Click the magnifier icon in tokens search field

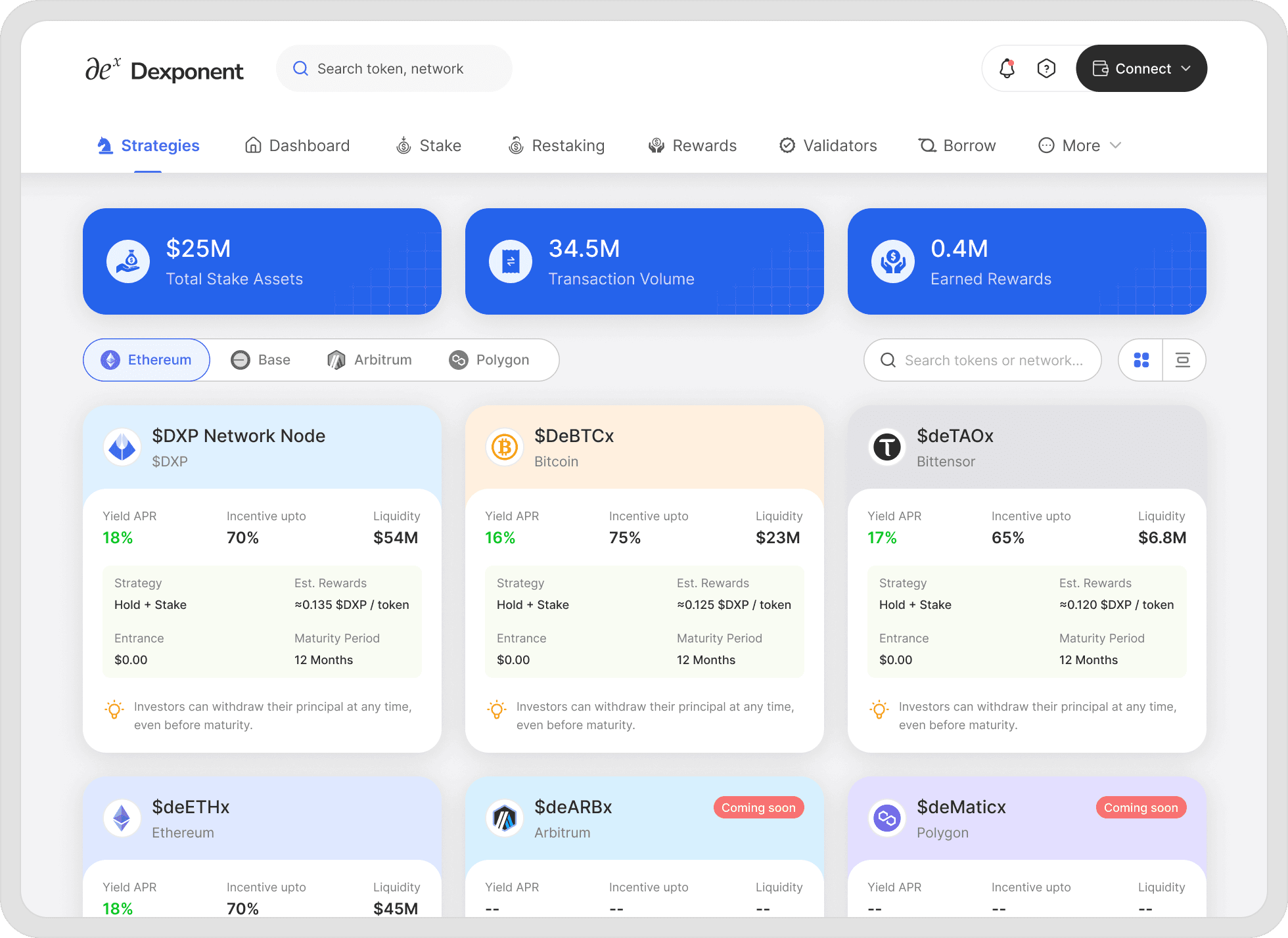point(888,360)
